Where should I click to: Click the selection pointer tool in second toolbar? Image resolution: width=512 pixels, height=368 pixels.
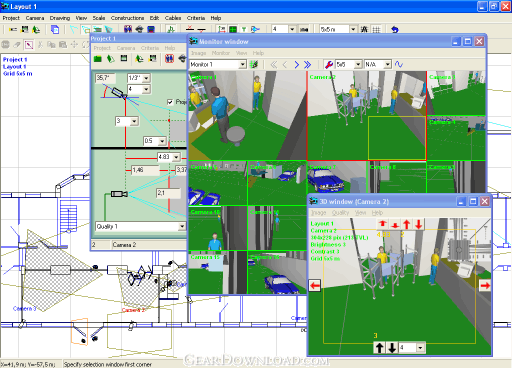click(29, 44)
